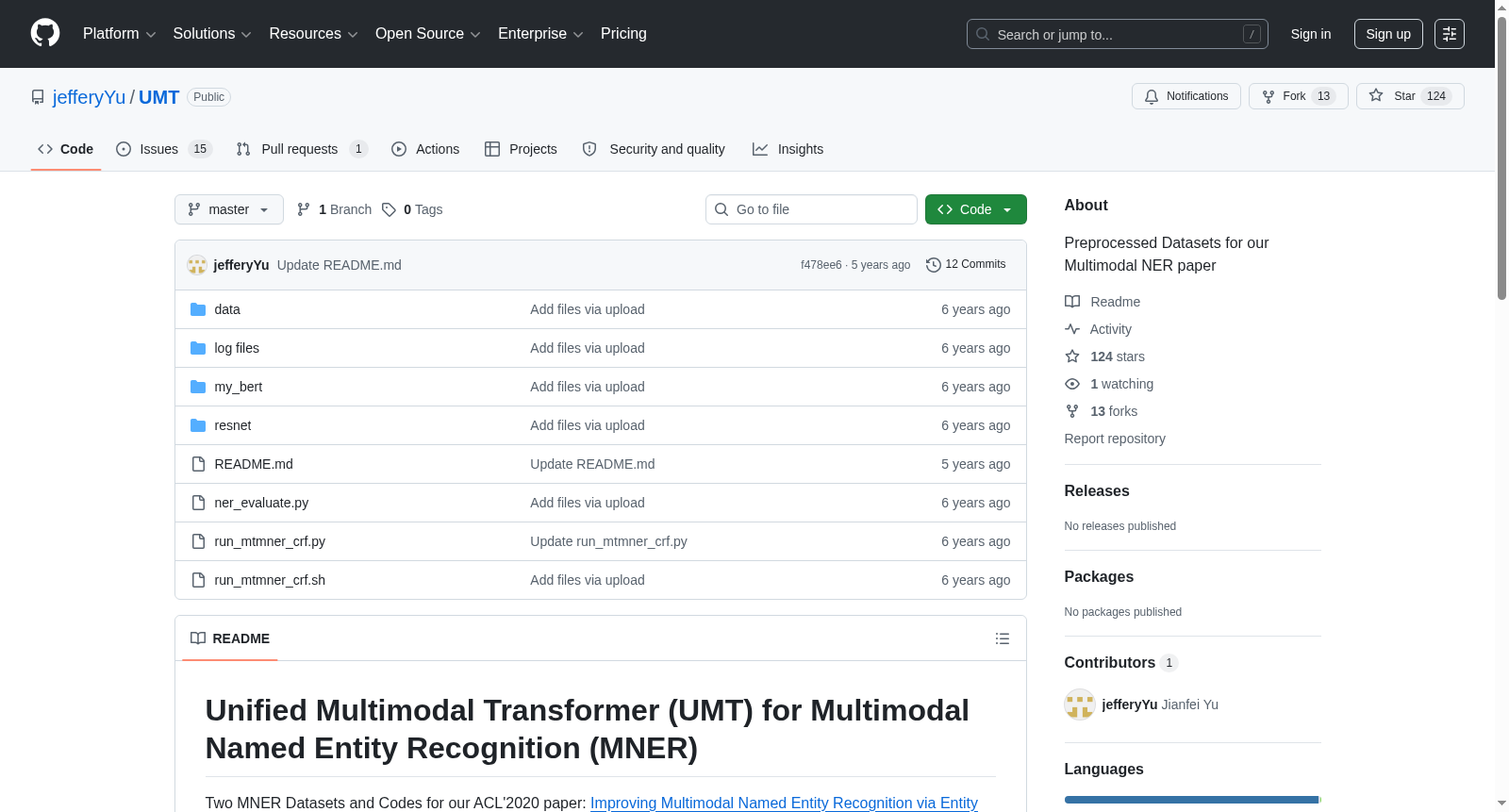Screen dimensions: 1509x812
Task: Open the Issues tab
Action: coord(164,149)
